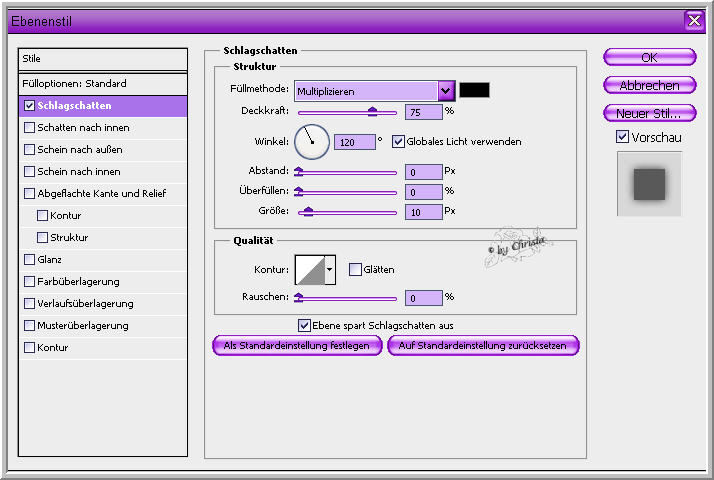Screen dimensions: 714x480
Task: Click Als Standardeinstellung festlegen button
Action: click(297, 346)
